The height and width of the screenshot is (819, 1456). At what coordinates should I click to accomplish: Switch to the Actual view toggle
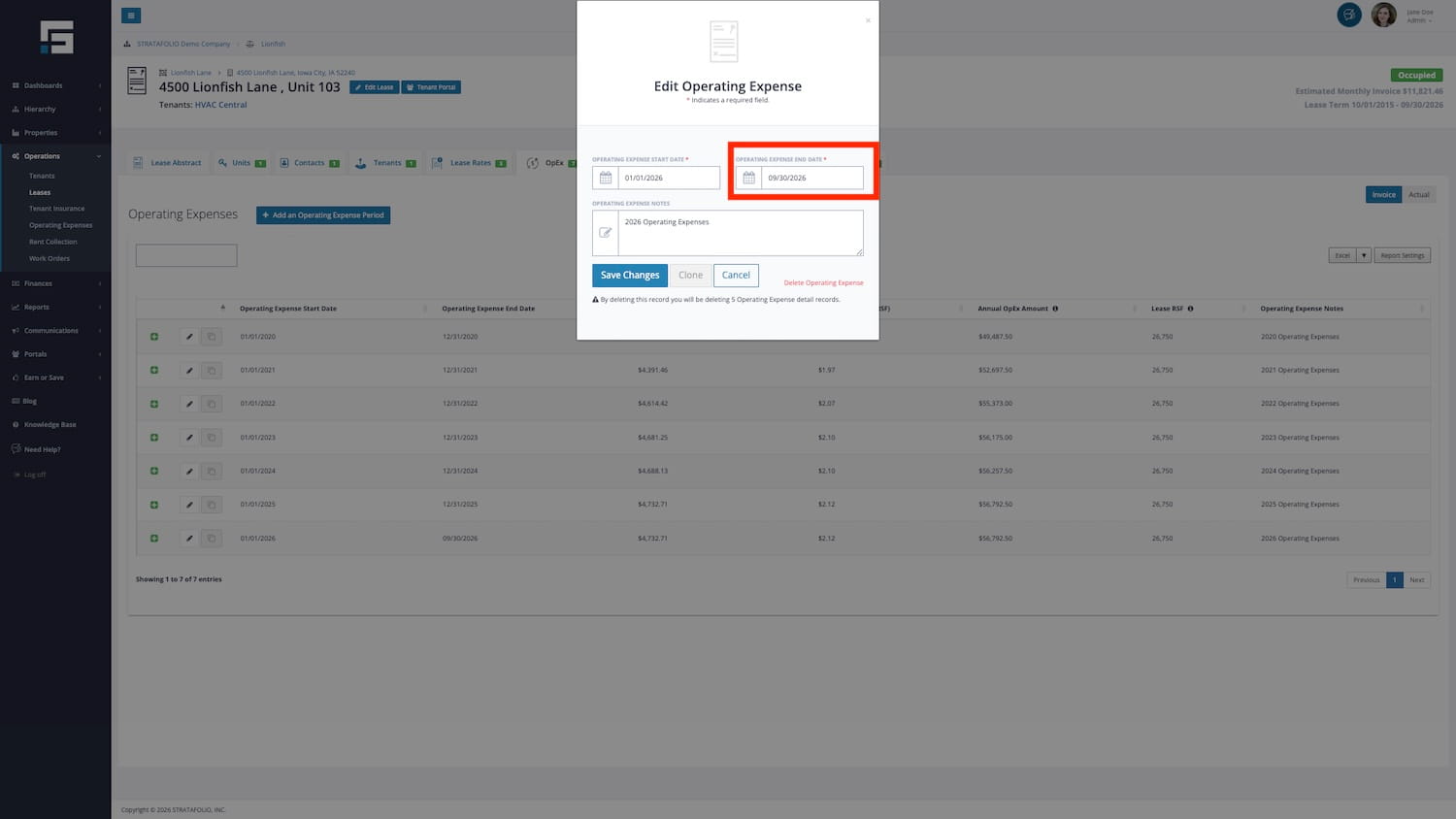click(x=1418, y=195)
